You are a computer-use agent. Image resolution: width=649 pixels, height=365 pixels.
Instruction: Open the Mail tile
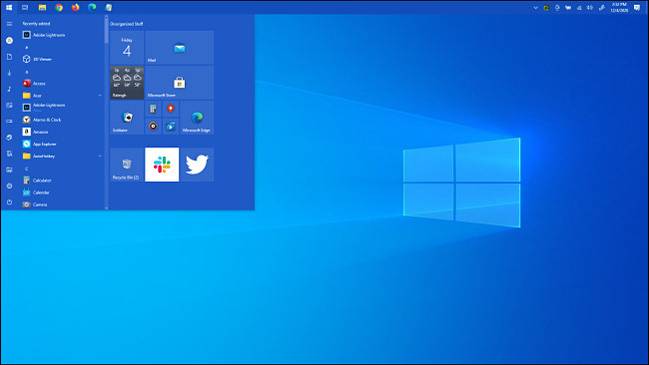[179, 48]
